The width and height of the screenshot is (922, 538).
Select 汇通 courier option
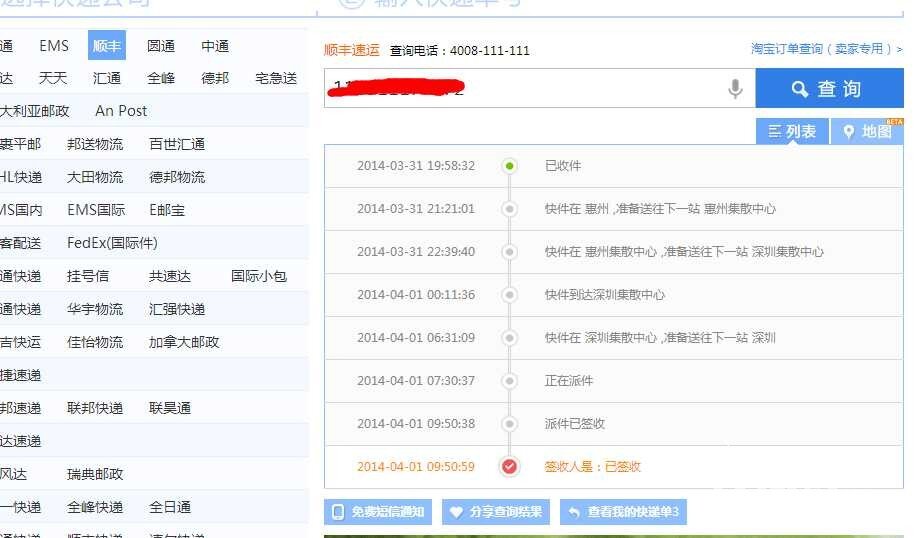click(x=107, y=78)
